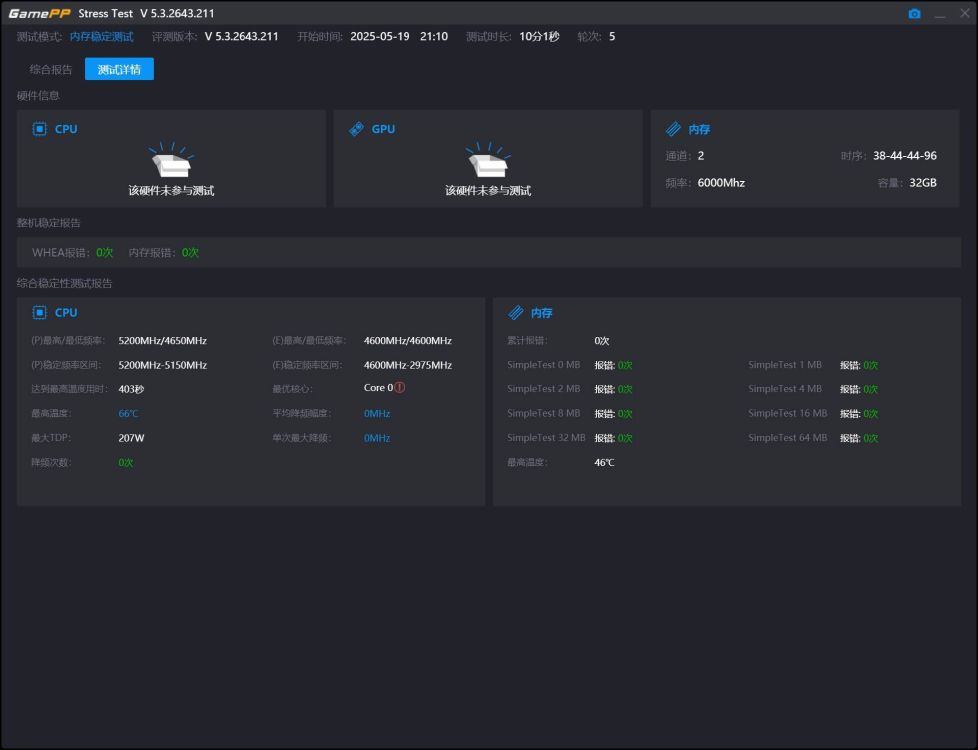Click the 累计报错 0次 value

602,341
